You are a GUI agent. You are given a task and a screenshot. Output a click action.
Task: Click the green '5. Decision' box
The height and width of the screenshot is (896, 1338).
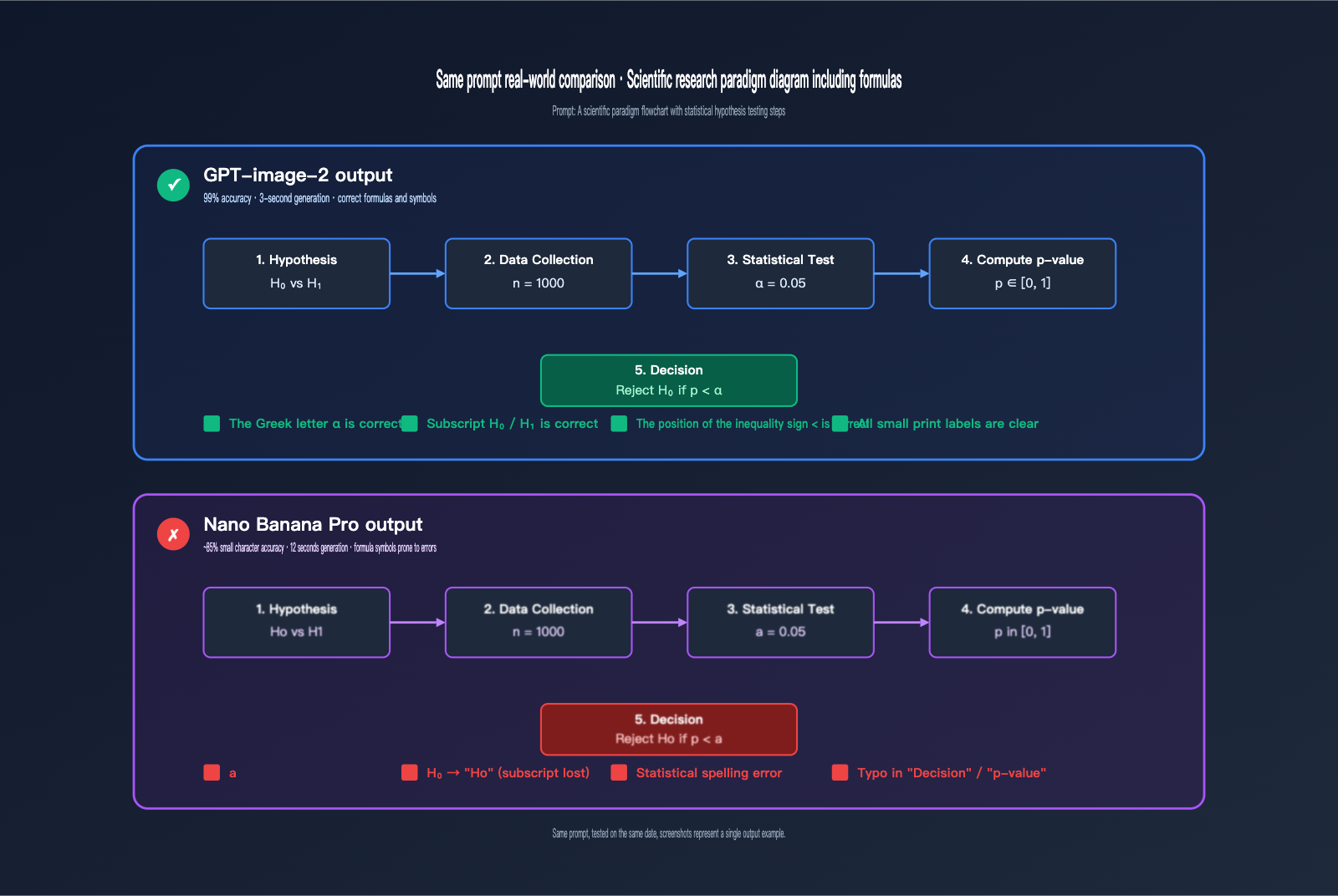click(x=668, y=380)
